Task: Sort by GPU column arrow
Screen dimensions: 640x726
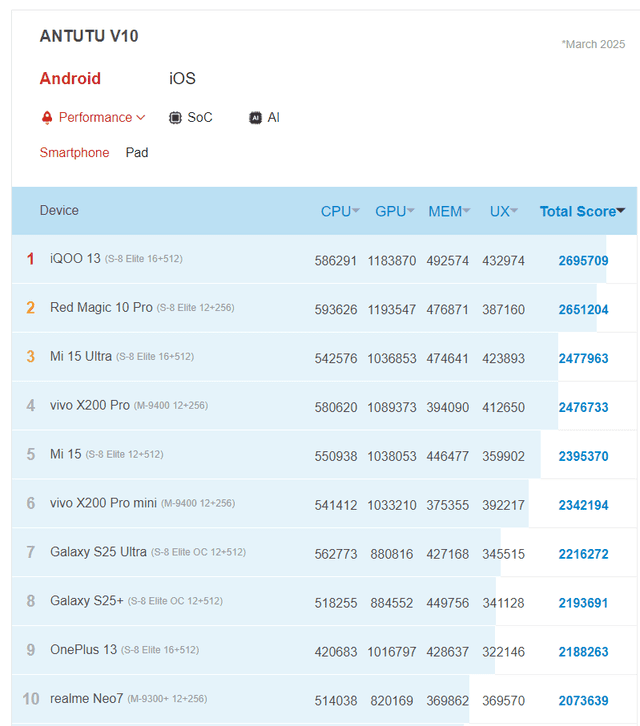Action: pyautogui.click(x=410, y=211)
